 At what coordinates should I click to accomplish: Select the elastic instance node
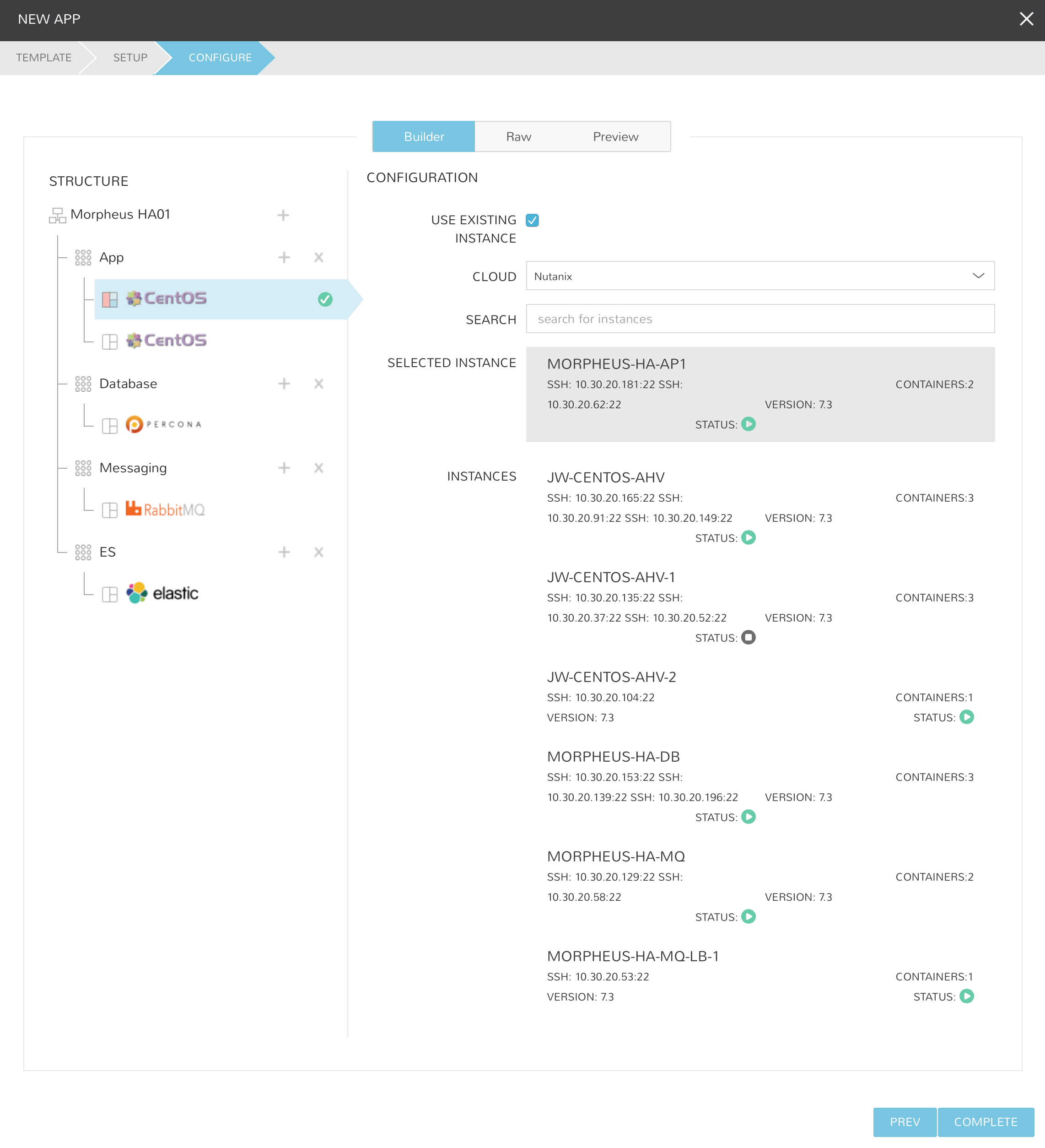(x=162, y=593)
